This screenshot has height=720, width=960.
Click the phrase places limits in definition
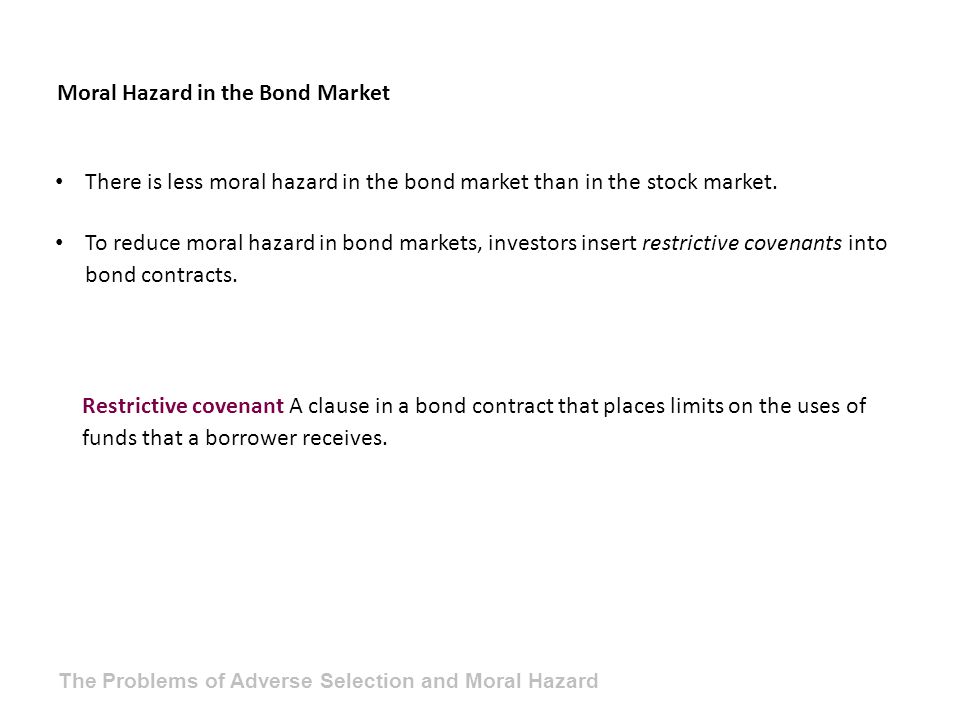click(663, 405)
